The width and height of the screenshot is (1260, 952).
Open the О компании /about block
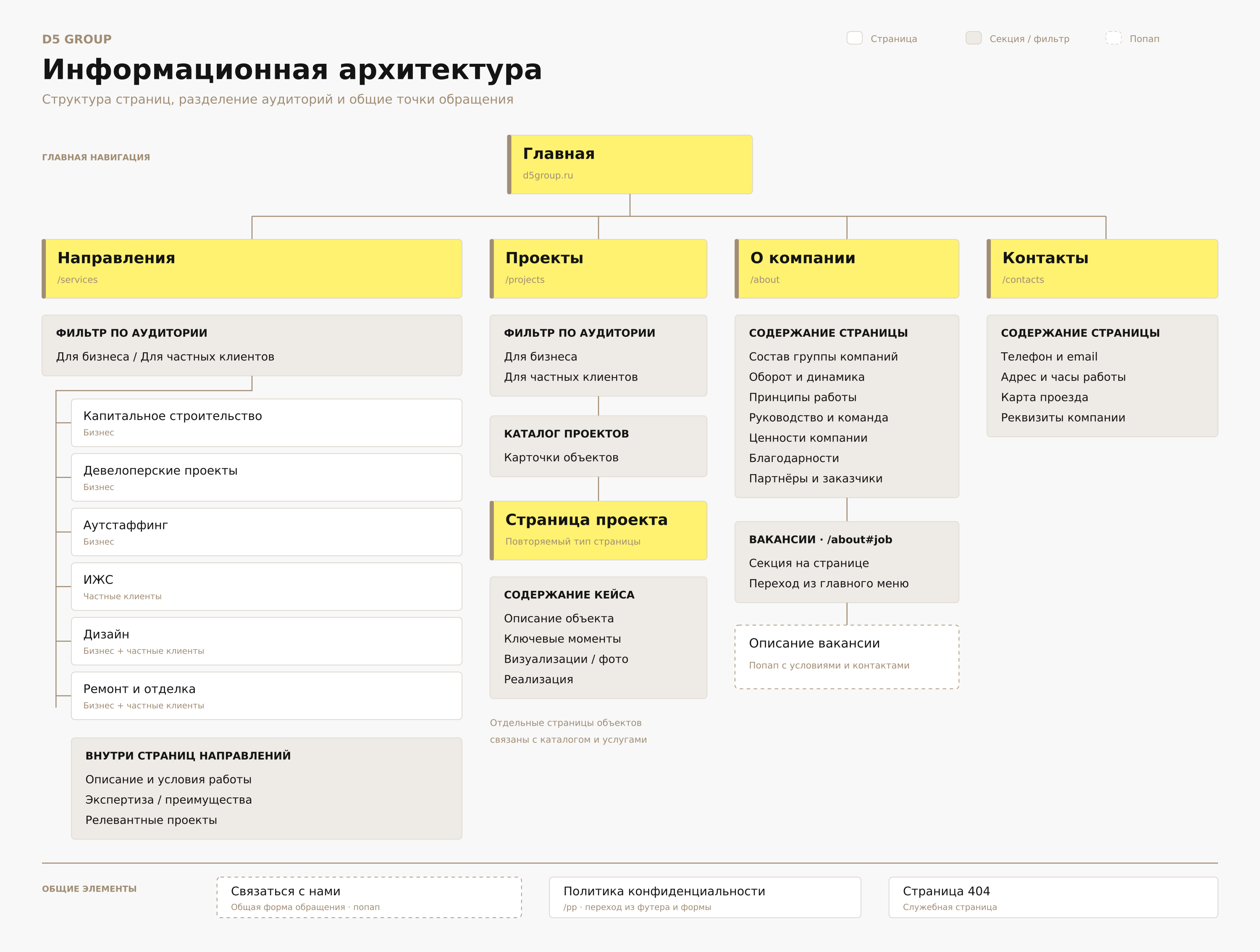[846, 269]
